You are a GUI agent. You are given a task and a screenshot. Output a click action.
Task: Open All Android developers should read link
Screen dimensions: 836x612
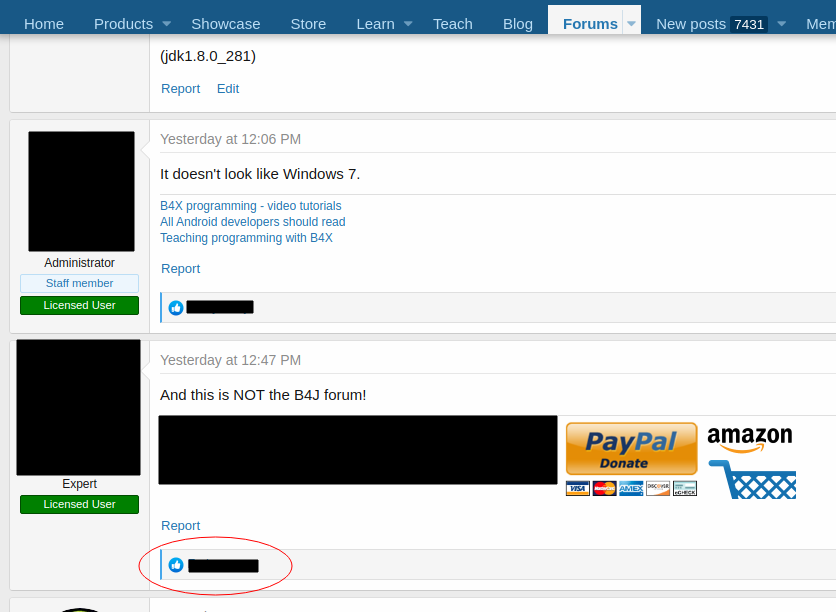253,222
